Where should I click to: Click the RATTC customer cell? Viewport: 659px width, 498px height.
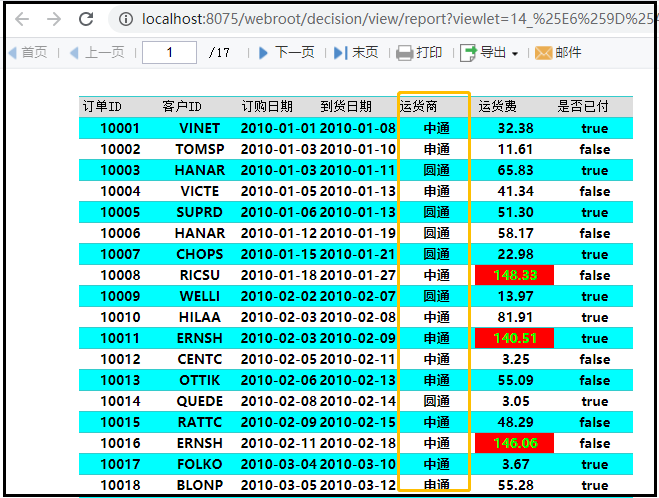tap(200, 422)
